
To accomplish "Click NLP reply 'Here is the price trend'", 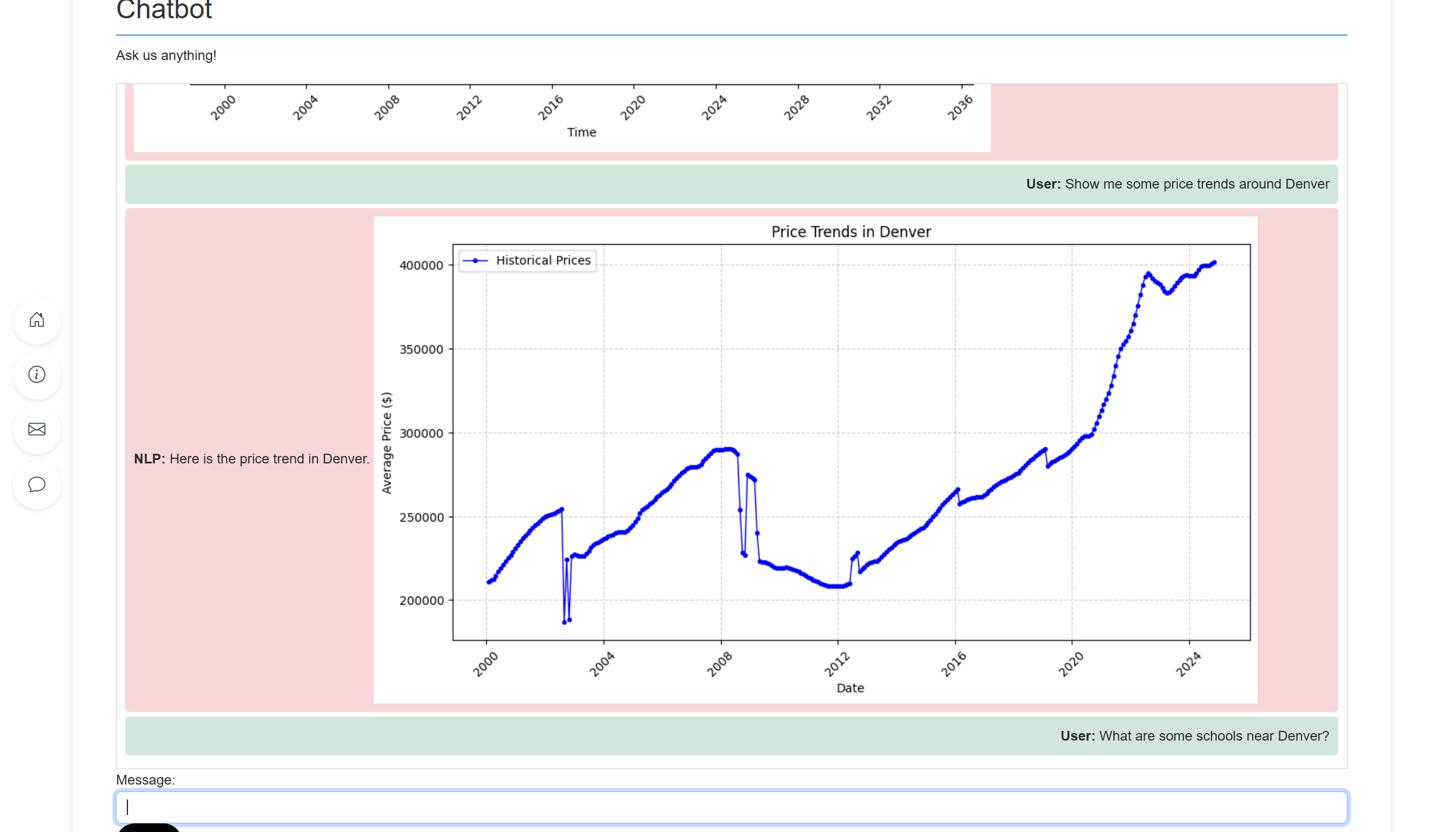I will click(x=251, y=459).
